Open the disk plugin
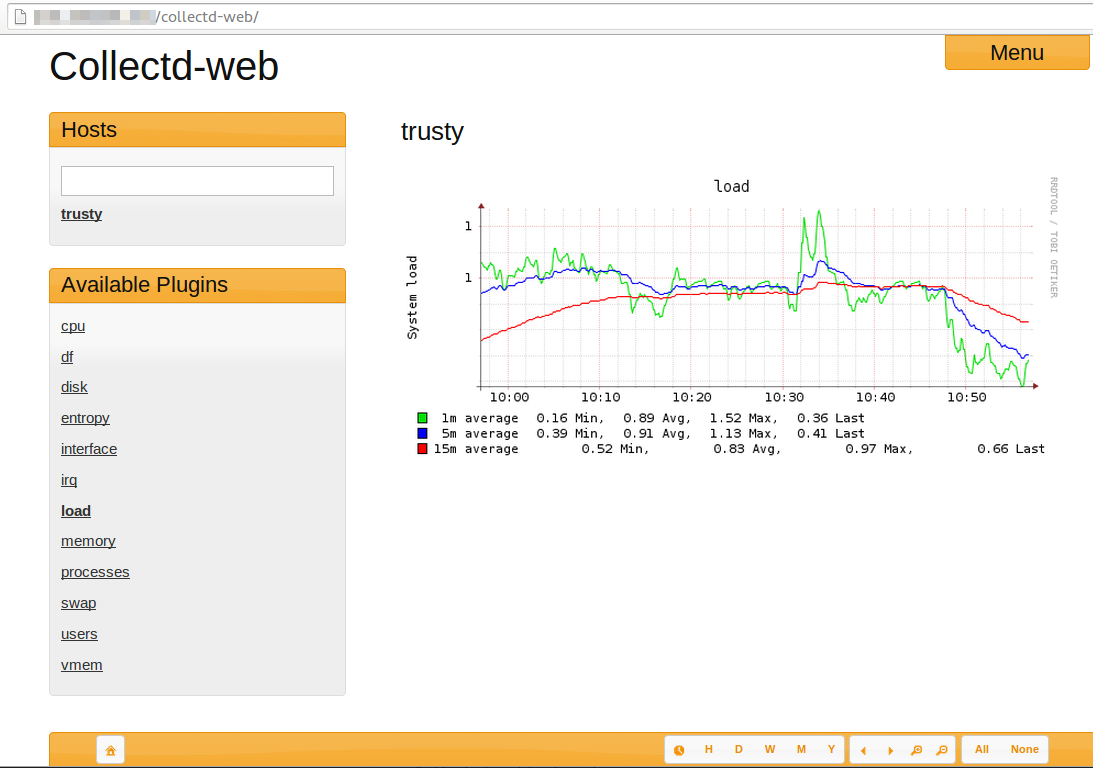The height and width of the screenshot is (768, 1093). coord(75,387)
